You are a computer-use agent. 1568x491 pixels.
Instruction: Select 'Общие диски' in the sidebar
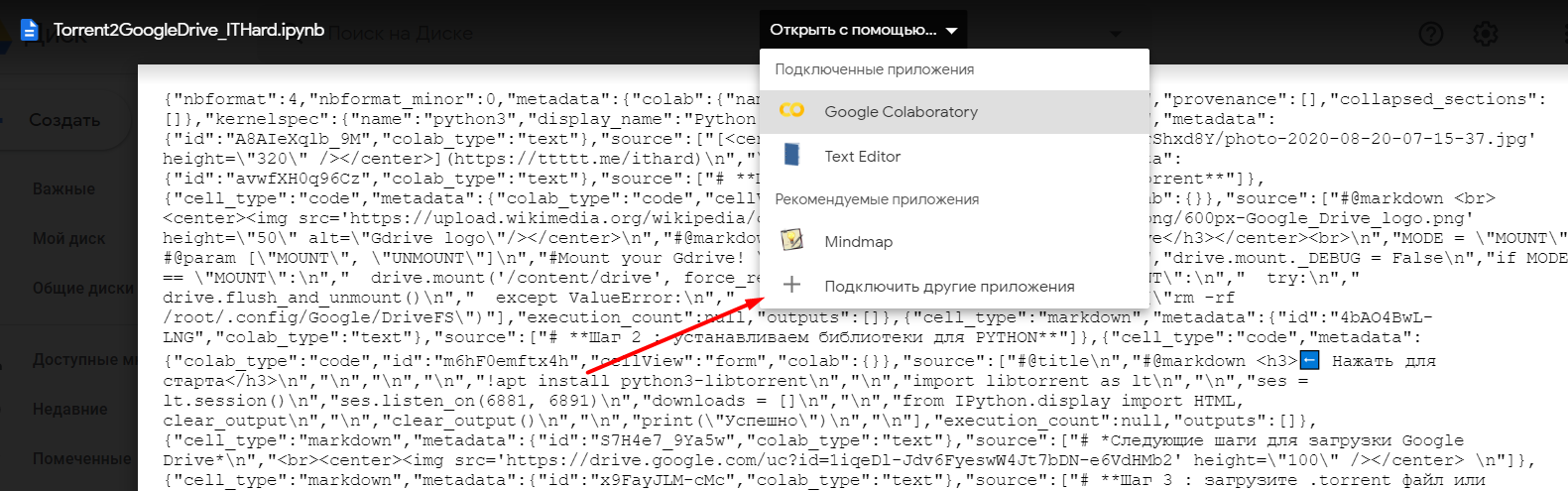point(83,288)
